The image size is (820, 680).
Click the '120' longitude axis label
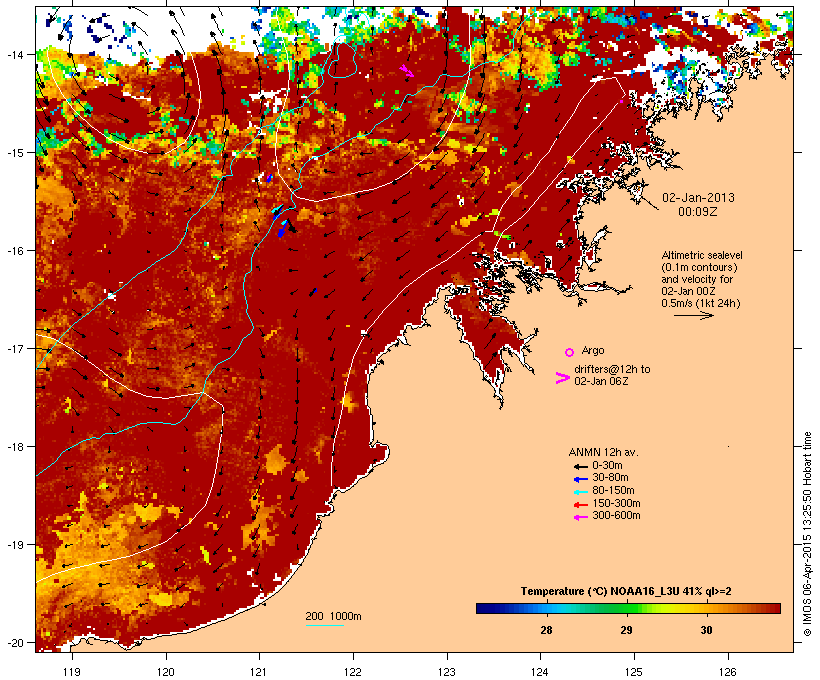[x=166, y=672]
